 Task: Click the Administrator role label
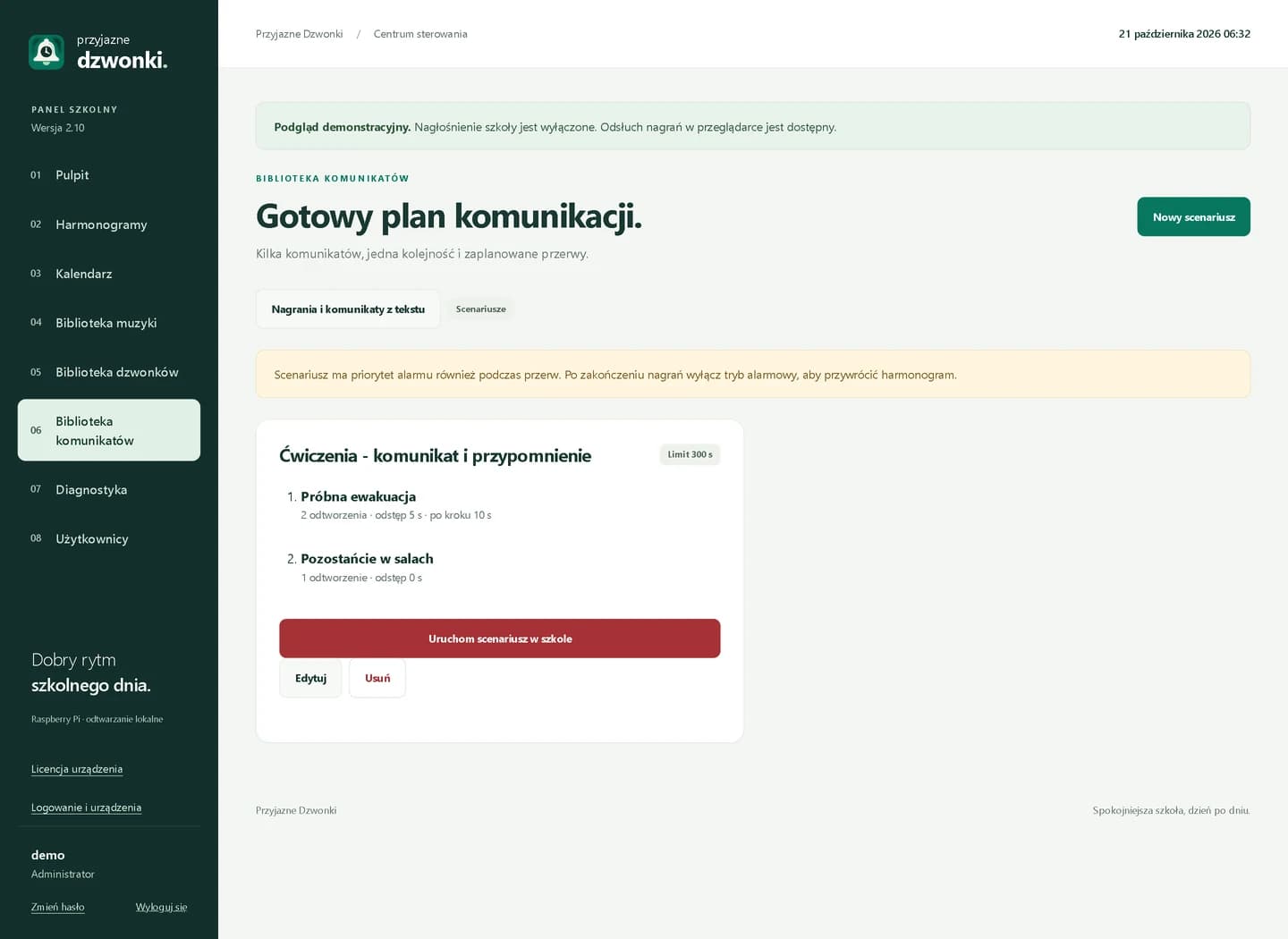click(63, 875)
